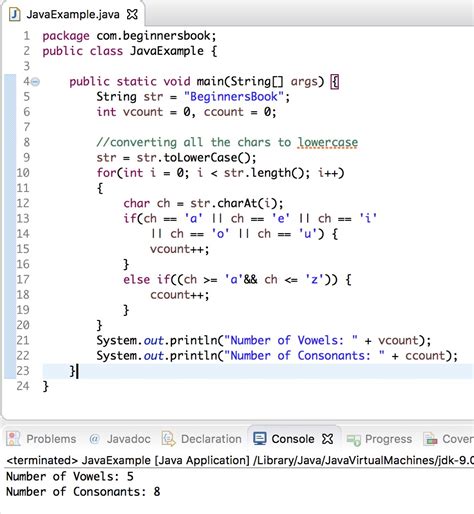
Task: Open the Problems view tab
Action: tap(51, 439)
